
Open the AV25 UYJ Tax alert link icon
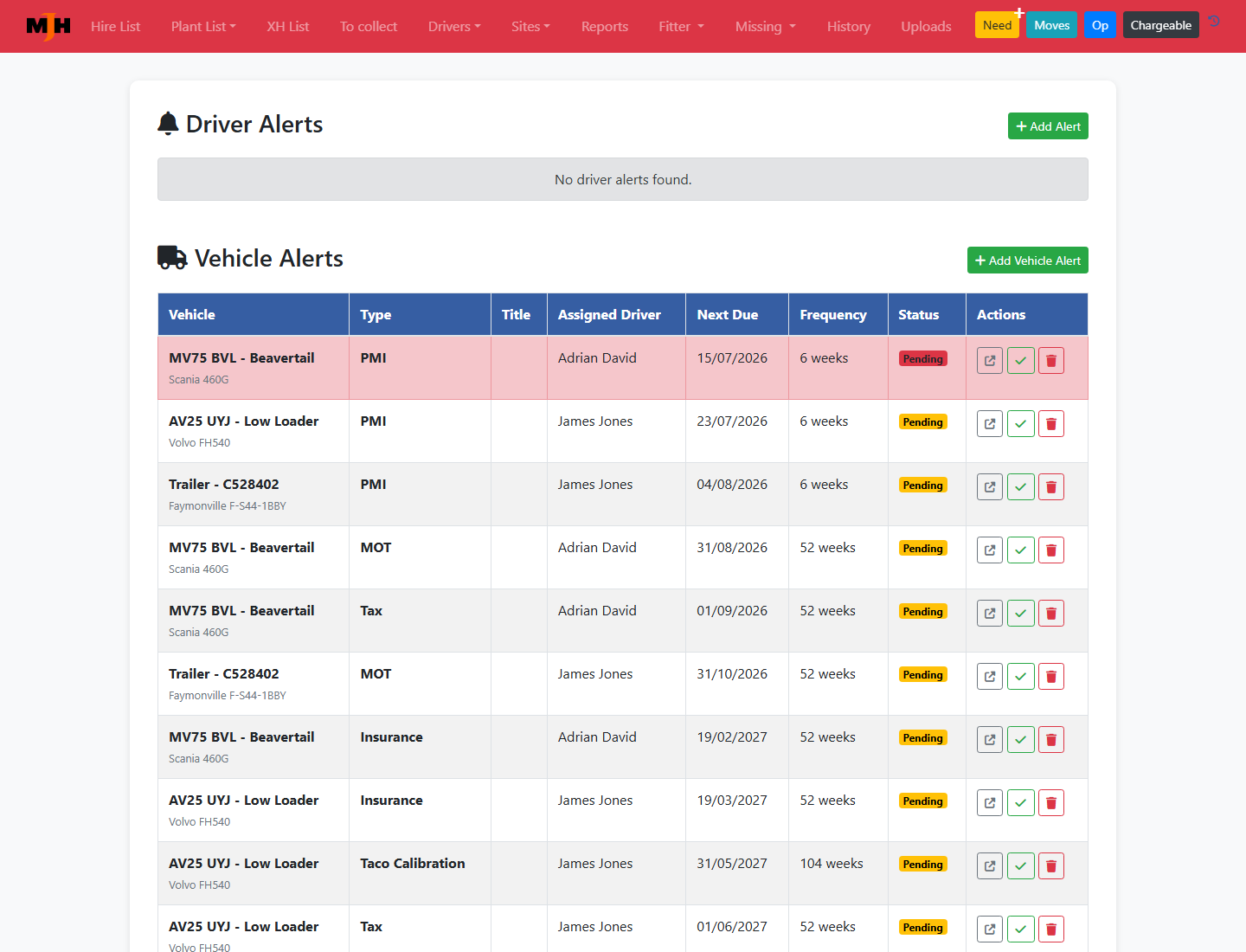[x=990, y=929]
